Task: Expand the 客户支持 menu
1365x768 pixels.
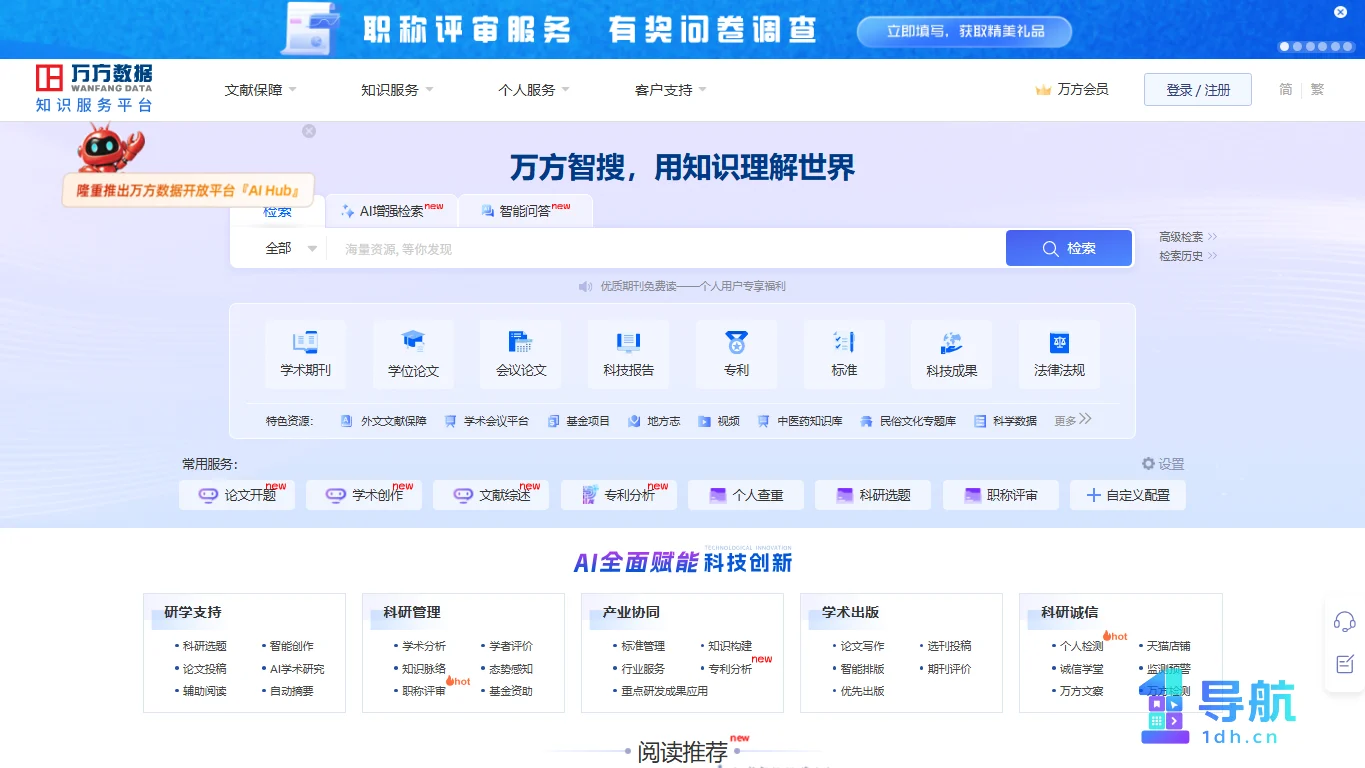Action: tap(671, 90)
